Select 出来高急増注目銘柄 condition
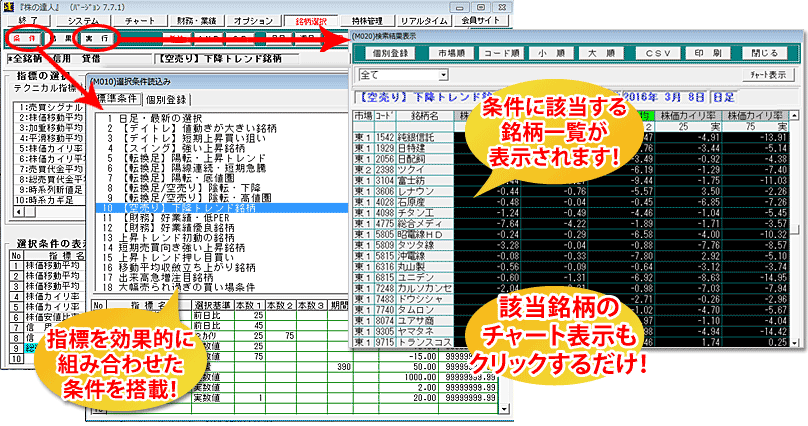This screenshot has height=426, width=808. [x=222, y=278]
